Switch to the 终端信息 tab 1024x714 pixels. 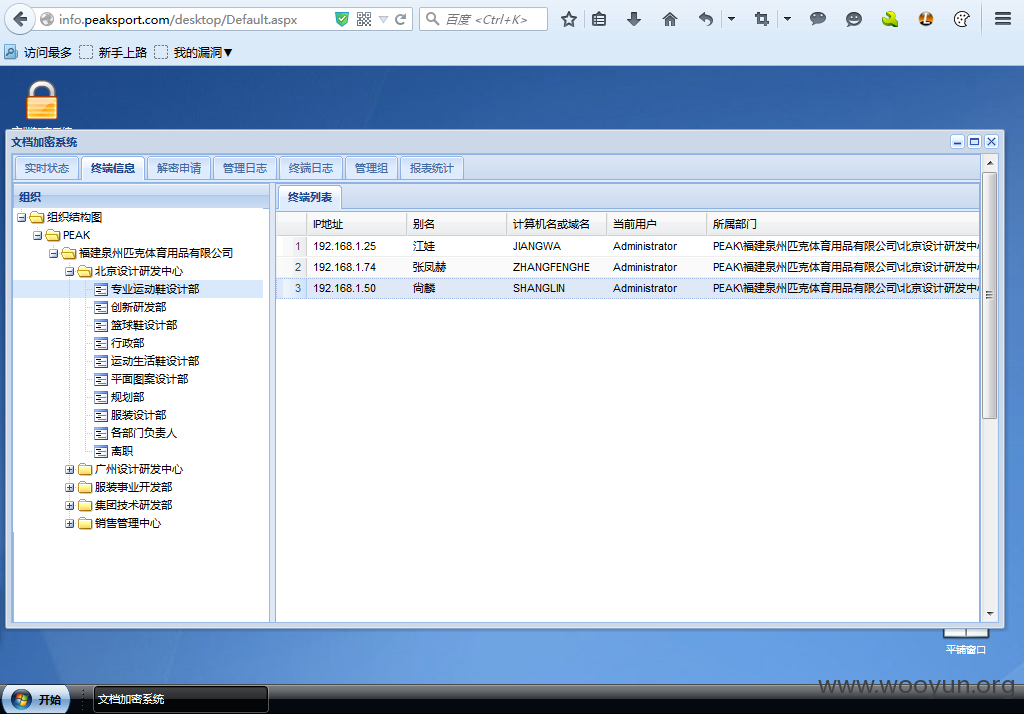[x=112, y=169]
